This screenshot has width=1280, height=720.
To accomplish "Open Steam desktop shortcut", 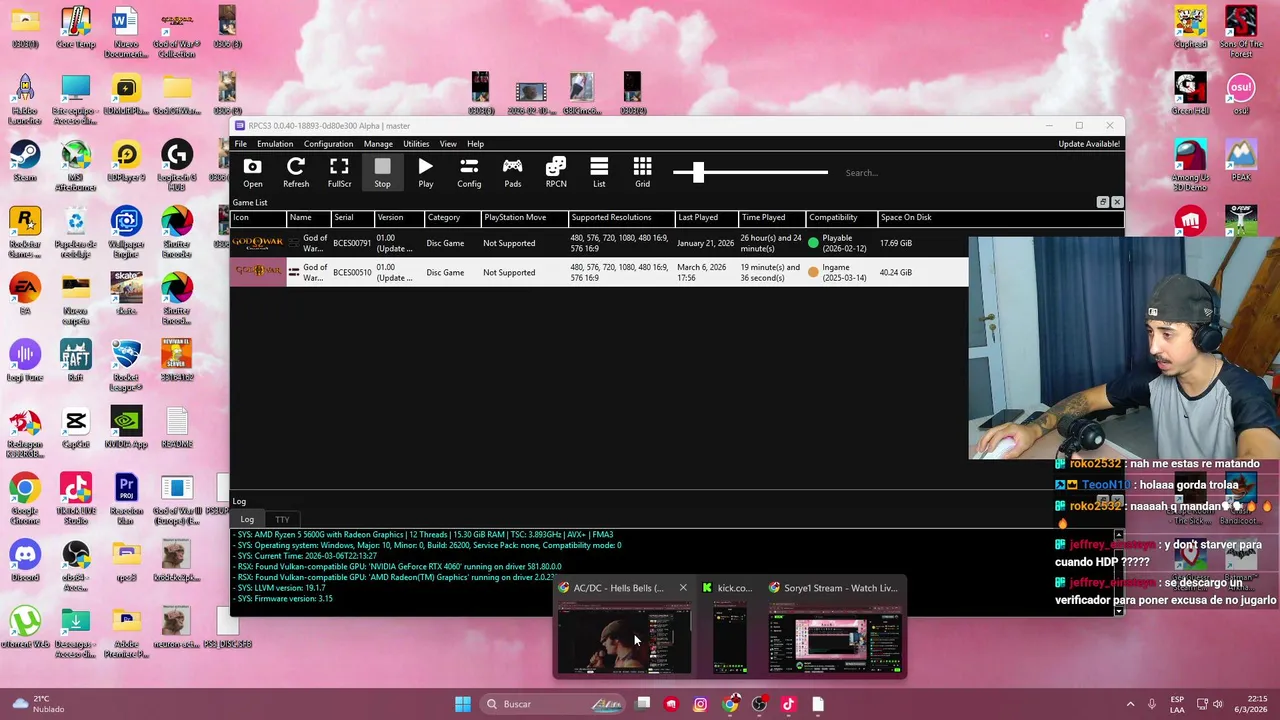I will 25,160.
